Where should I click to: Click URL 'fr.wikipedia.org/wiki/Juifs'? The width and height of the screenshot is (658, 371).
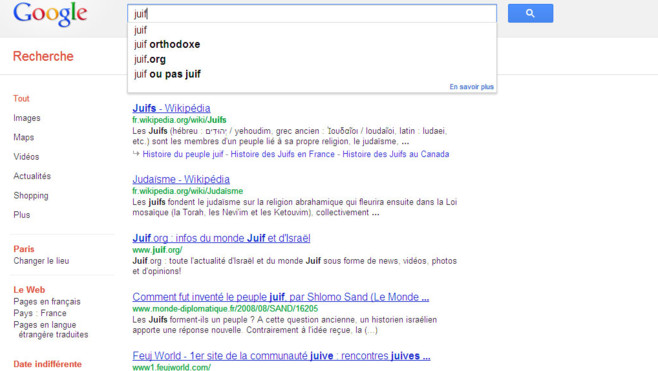pos(179,120)
